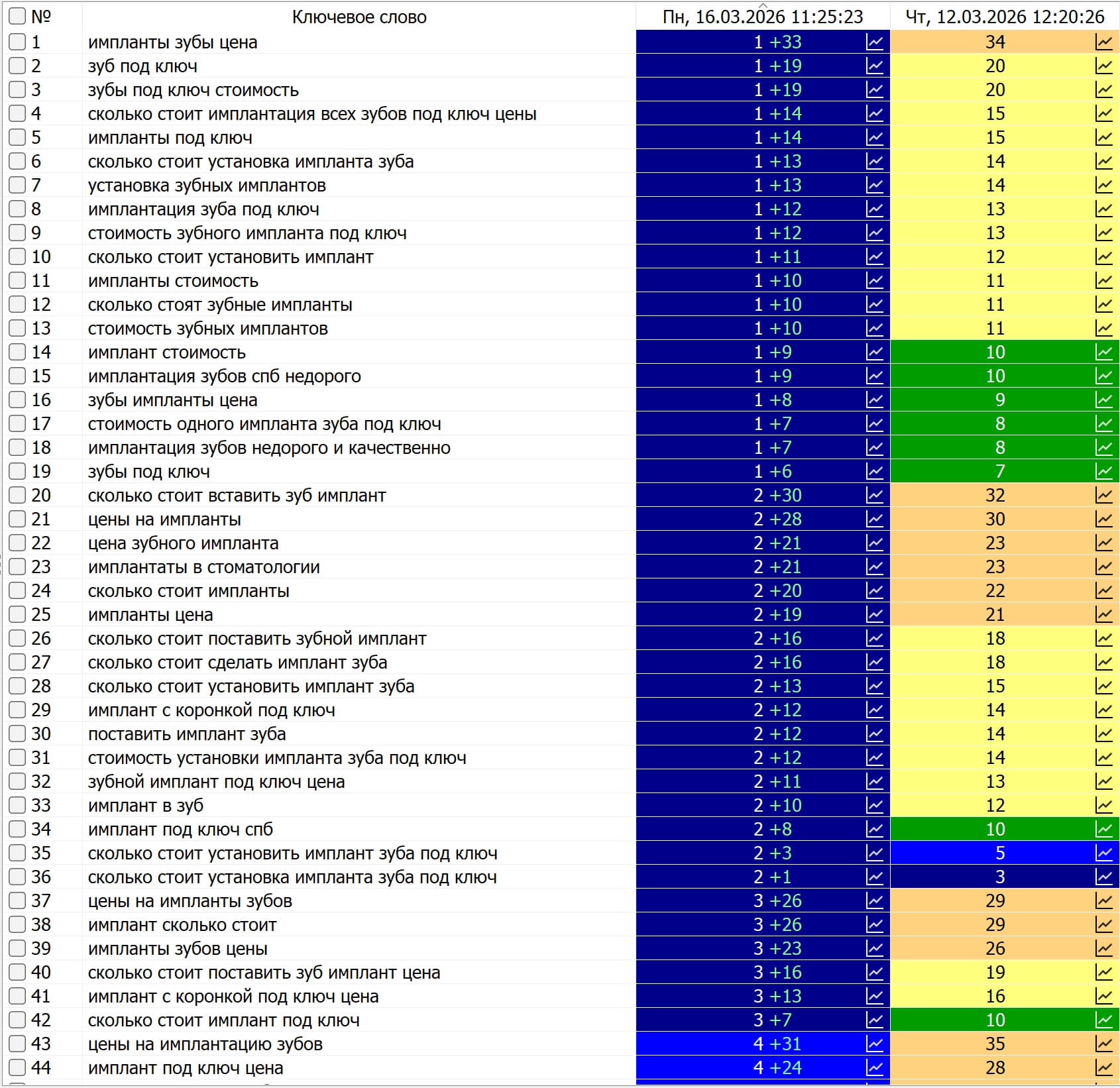Open 12.03 chart icon for 'имплант в зуб'
The width and height of the screenshot is (1120, 1088).
[x=1103, y=806]
